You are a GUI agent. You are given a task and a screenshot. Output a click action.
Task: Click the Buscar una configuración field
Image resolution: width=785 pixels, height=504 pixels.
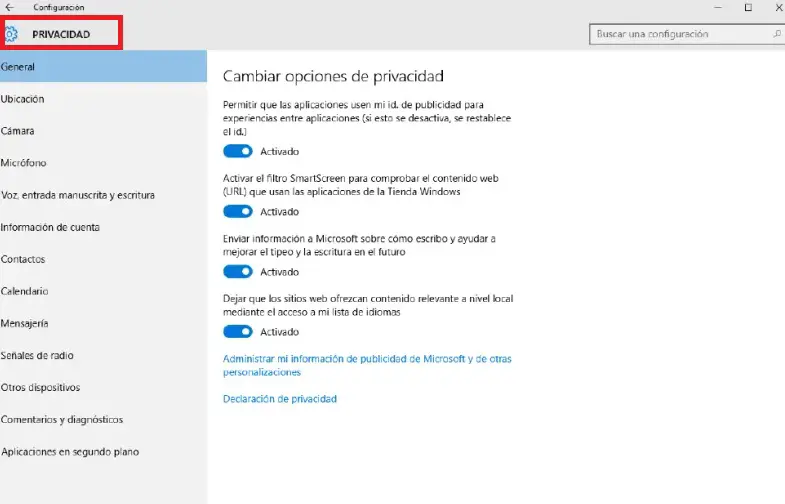click(x=678, y=34)
